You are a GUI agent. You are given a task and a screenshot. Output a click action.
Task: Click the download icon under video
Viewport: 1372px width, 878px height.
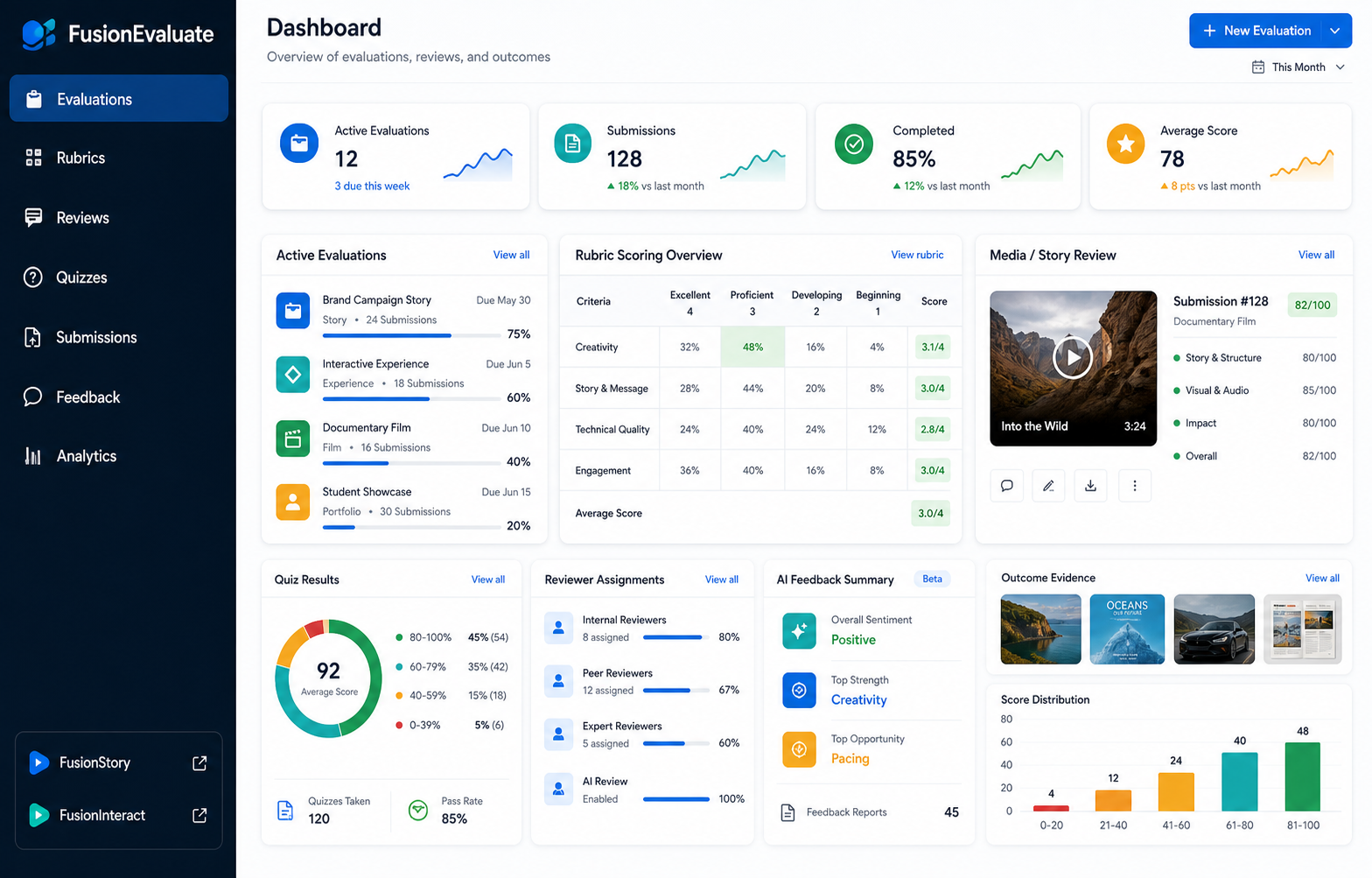(1090, 486)
